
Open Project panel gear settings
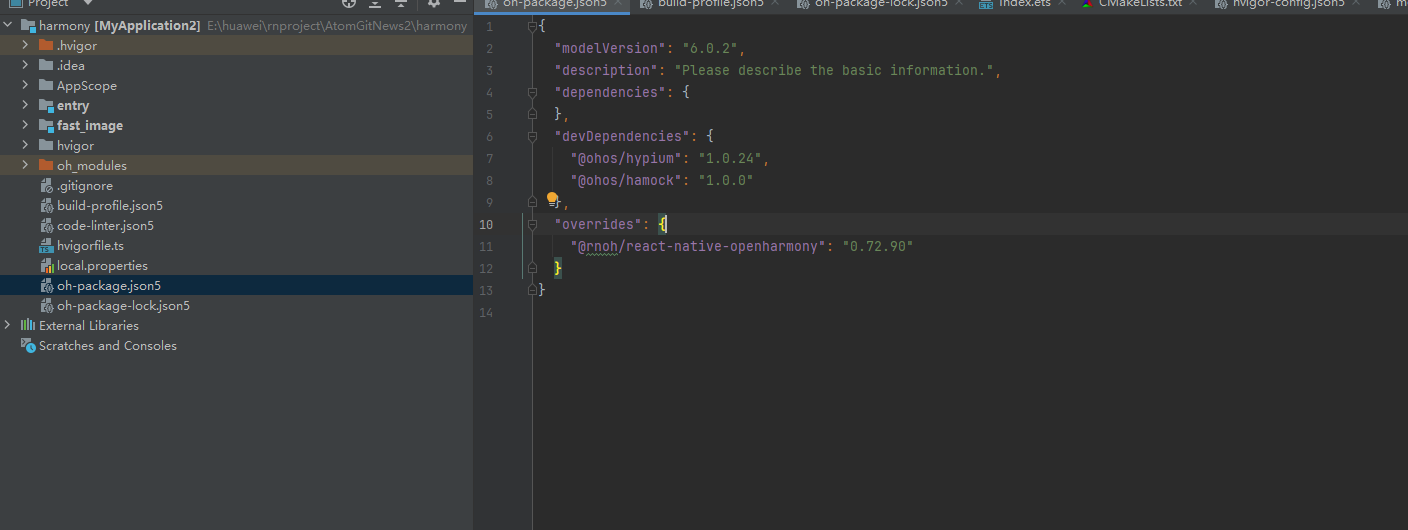pos(434,4)
